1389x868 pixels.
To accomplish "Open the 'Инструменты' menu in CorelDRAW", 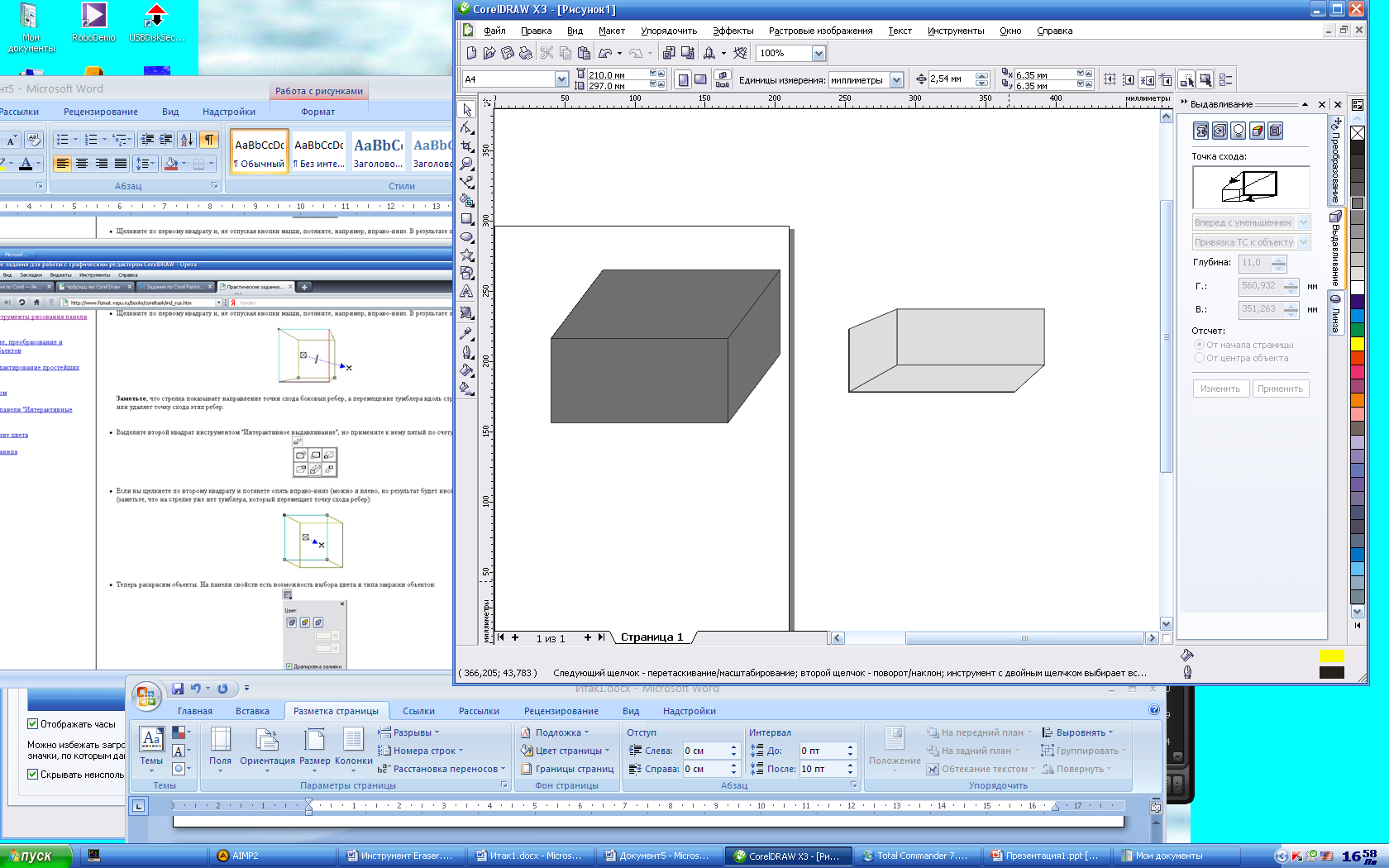I will [956, 31].
